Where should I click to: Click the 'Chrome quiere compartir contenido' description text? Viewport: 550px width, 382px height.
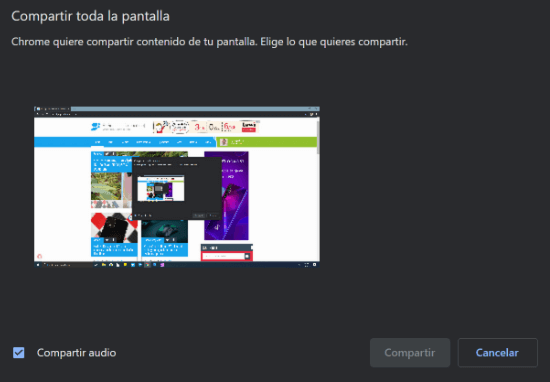point(209,42)
